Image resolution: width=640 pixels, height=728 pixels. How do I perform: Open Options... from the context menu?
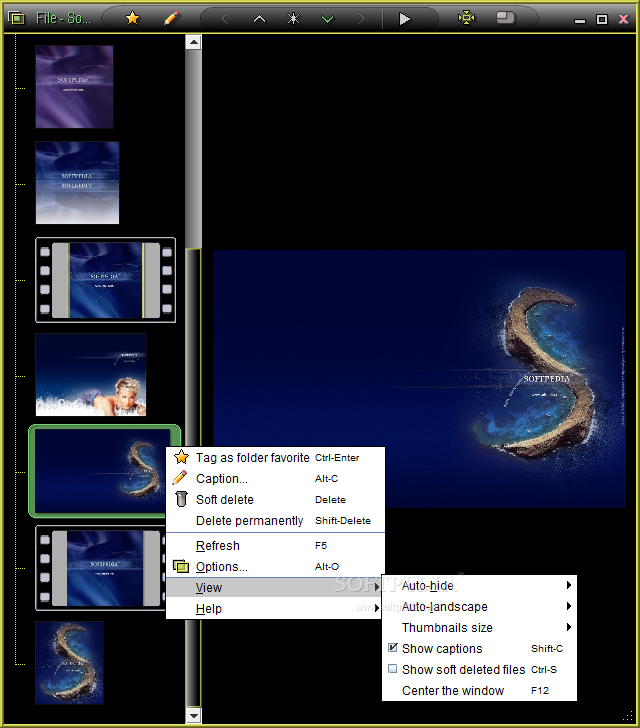pyautogui.click(x=275, y=566)
